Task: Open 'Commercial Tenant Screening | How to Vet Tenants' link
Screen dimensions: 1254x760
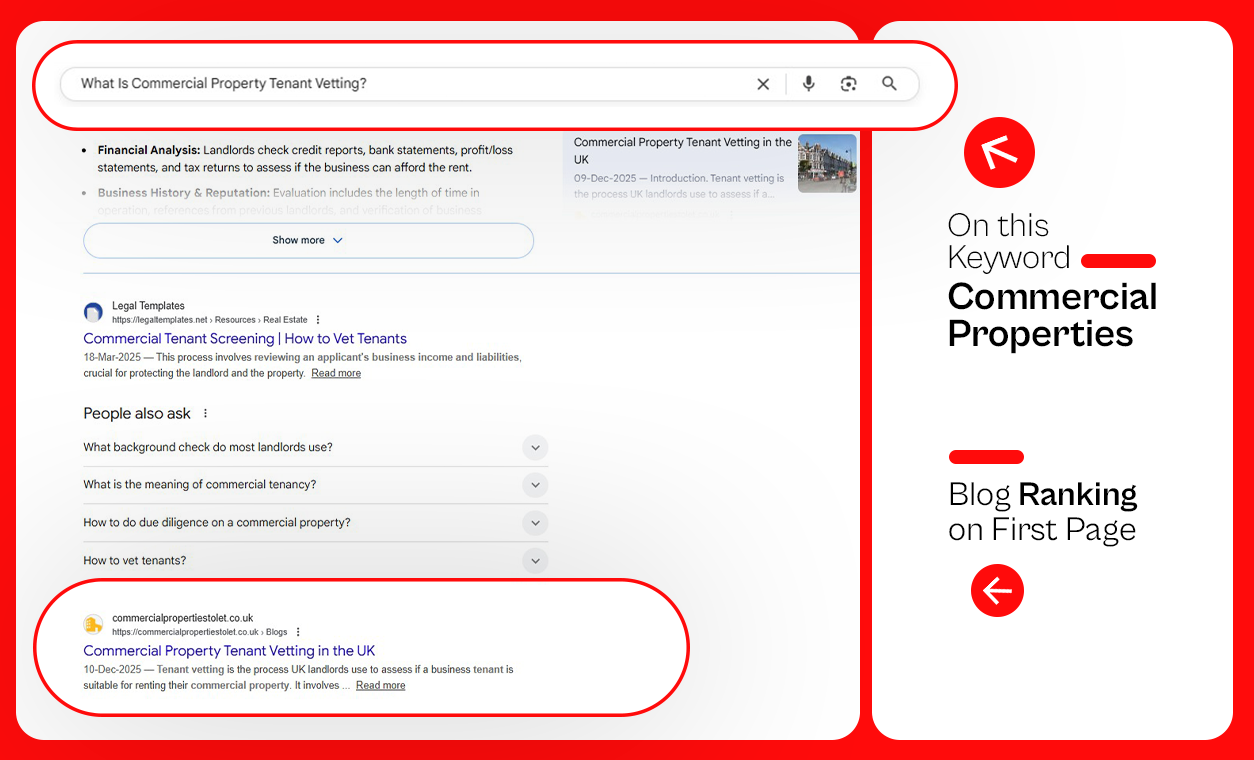Action: pos(245,339)
